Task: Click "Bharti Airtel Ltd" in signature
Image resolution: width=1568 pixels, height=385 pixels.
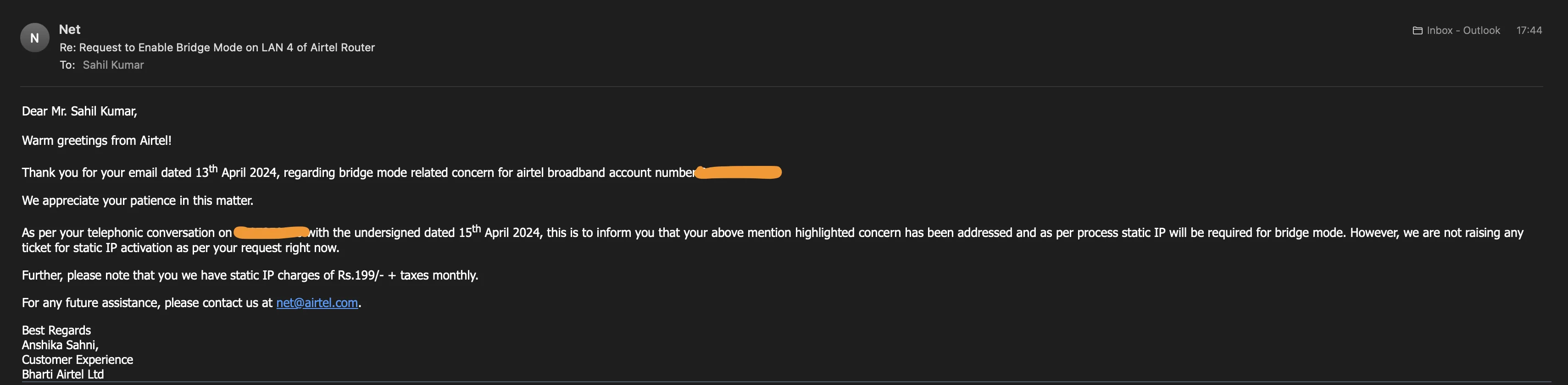Action: click(x=63, y=374)
